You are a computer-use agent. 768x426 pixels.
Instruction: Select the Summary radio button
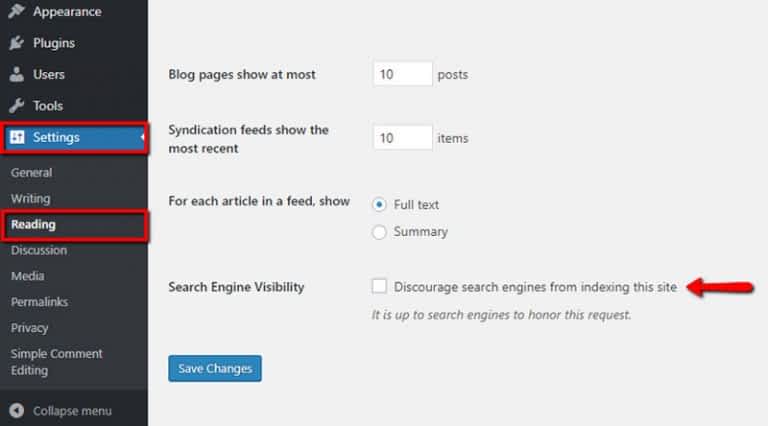(x=379, y=232)
